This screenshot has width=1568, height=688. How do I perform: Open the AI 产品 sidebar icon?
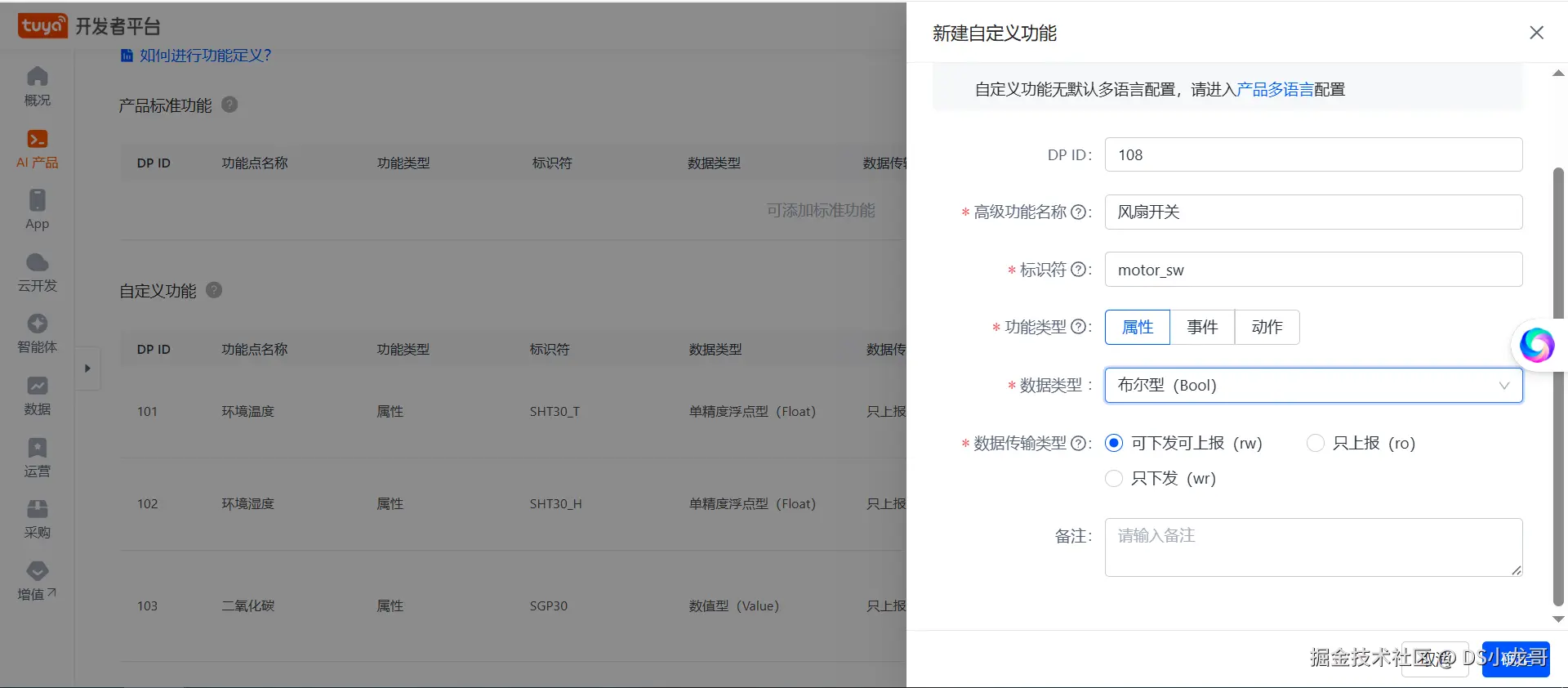click(x=38, y=139)
